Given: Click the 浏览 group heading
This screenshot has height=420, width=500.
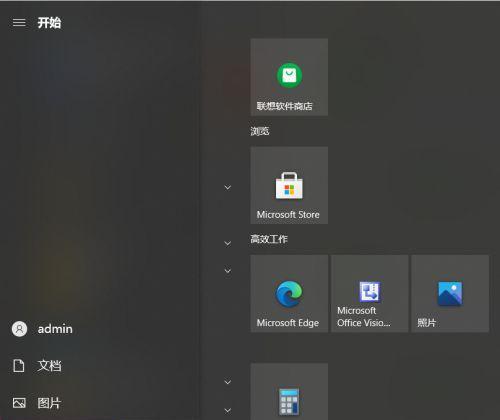Looking at the screenshot, I should point(260,131).
